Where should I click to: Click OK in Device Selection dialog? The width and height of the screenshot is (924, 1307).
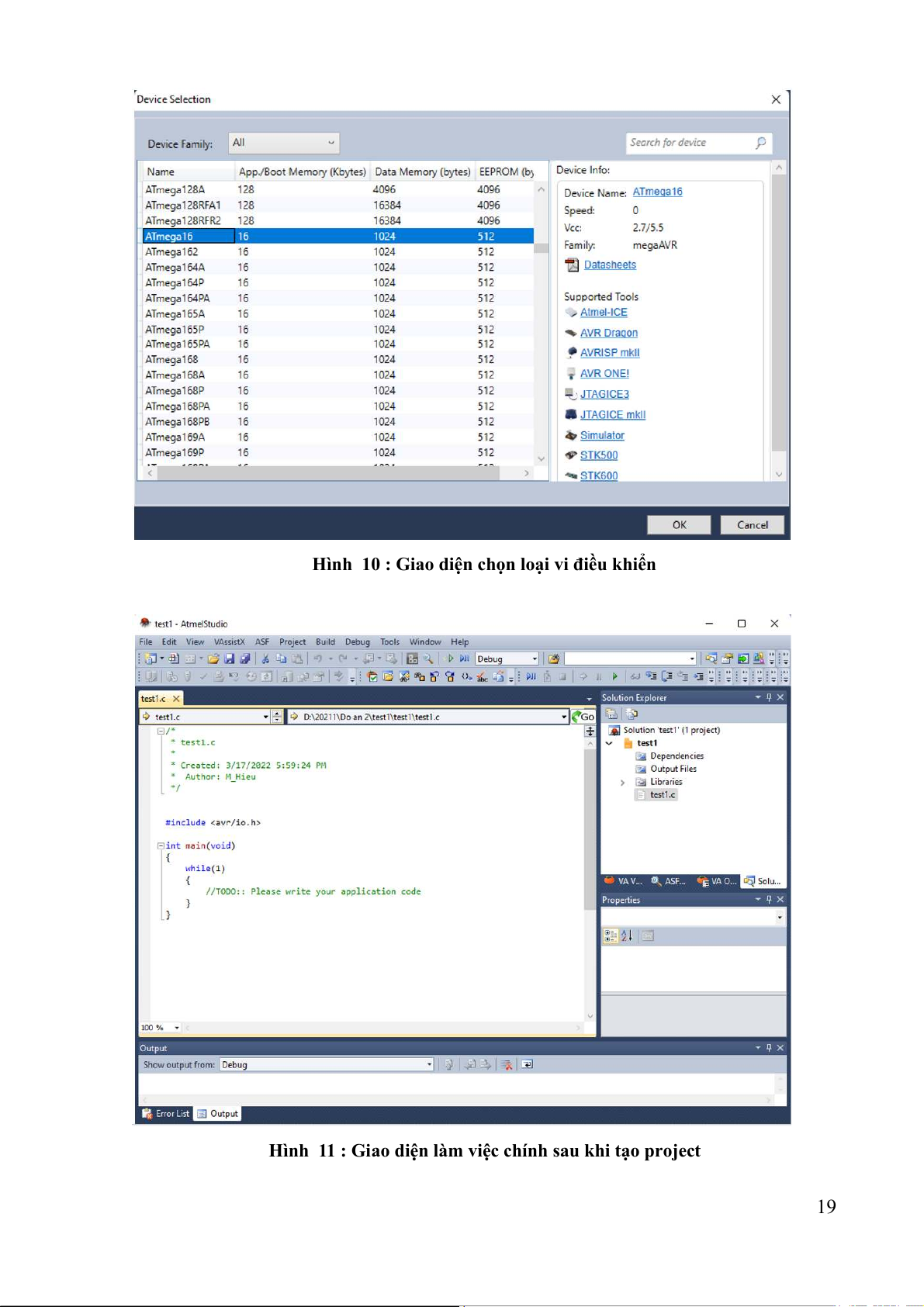[x=679, y=525]
